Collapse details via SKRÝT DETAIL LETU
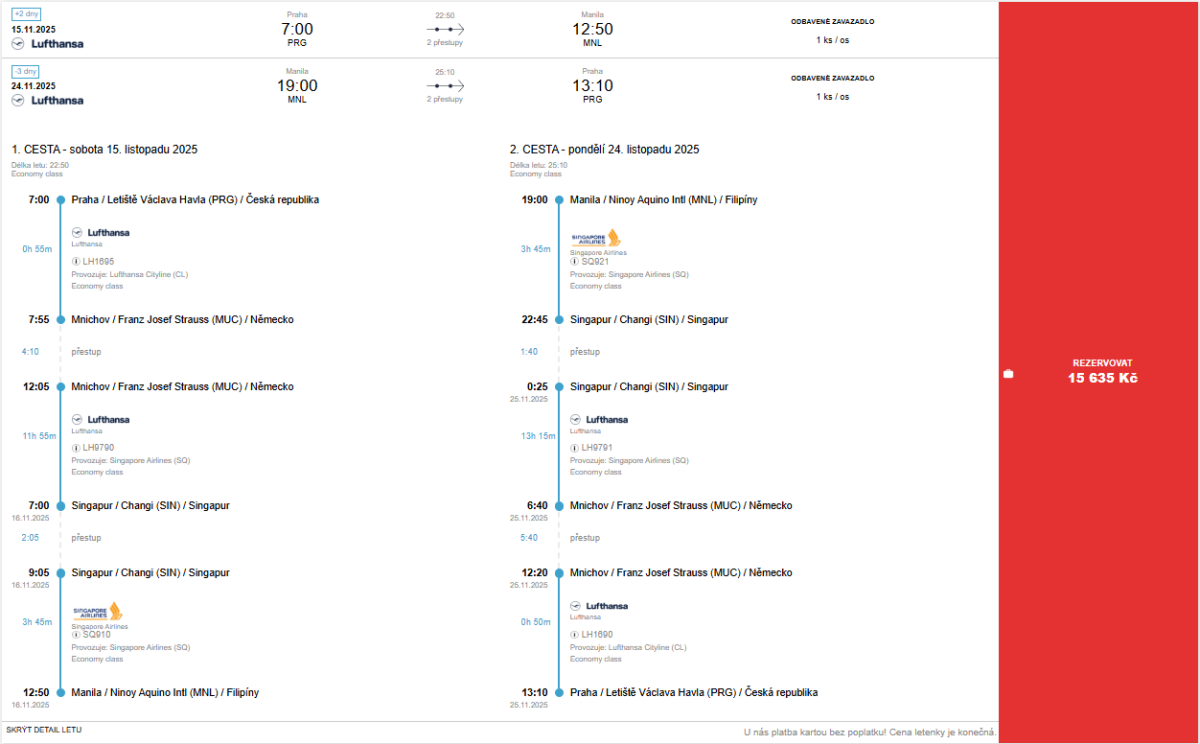Screen dimensions: 1200x744 44,730
